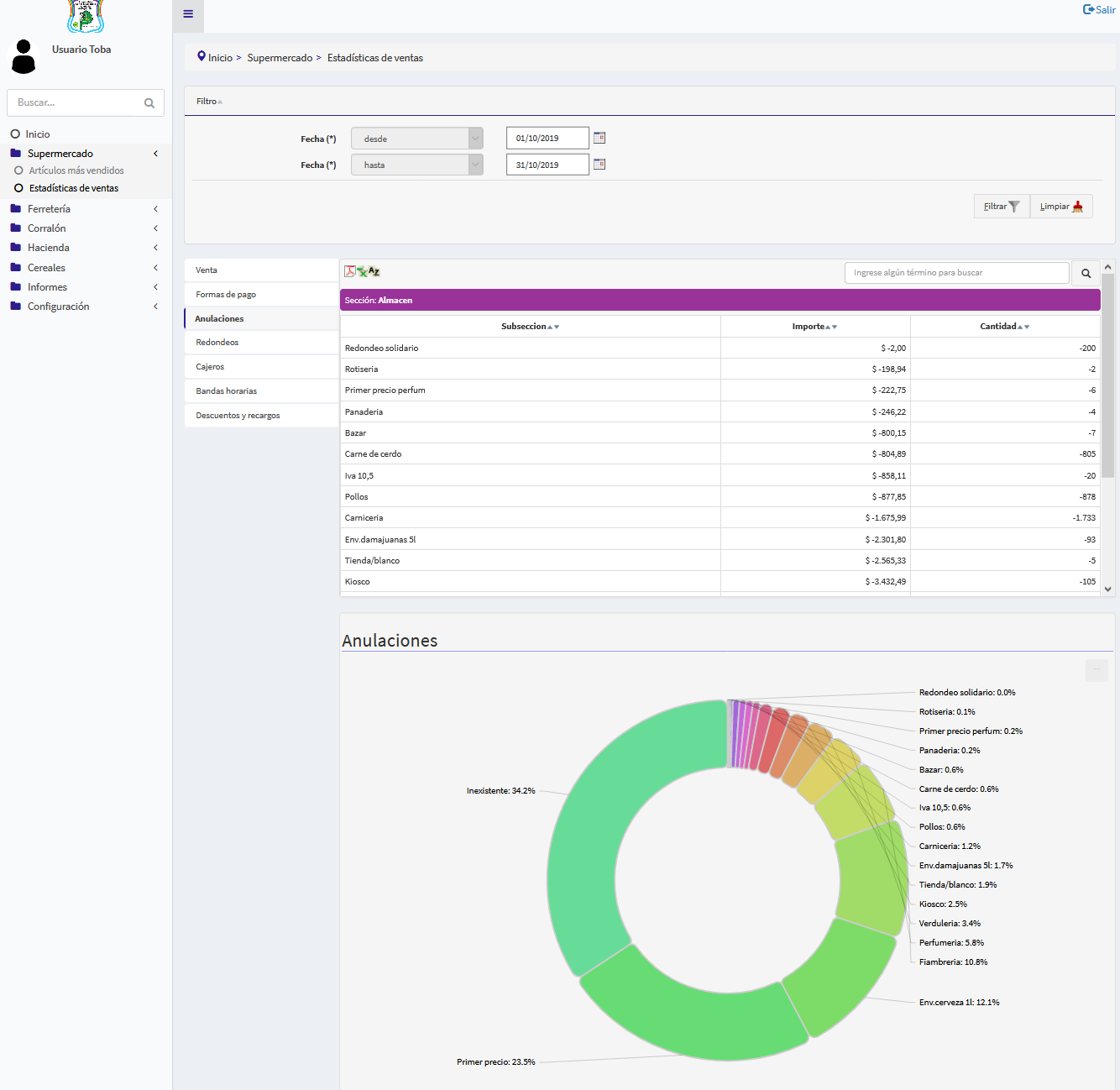
Task: Click the table search magnifier button
Action: click(1086, 273)
